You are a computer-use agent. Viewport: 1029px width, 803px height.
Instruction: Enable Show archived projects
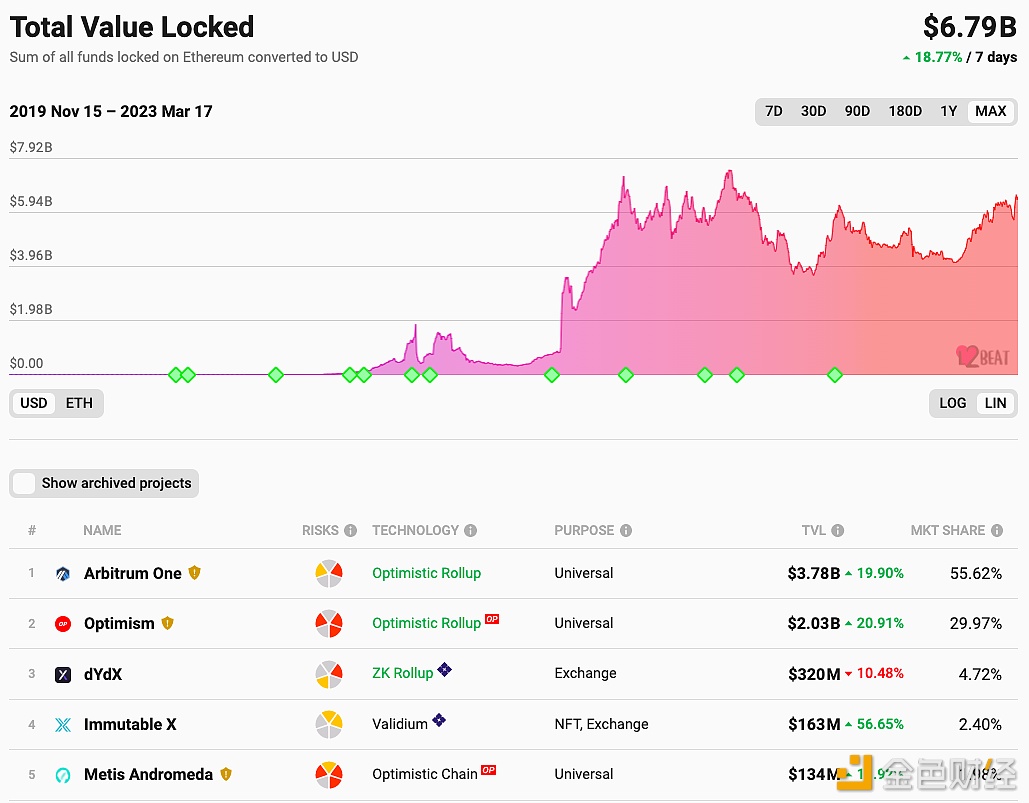coord(23,483)
